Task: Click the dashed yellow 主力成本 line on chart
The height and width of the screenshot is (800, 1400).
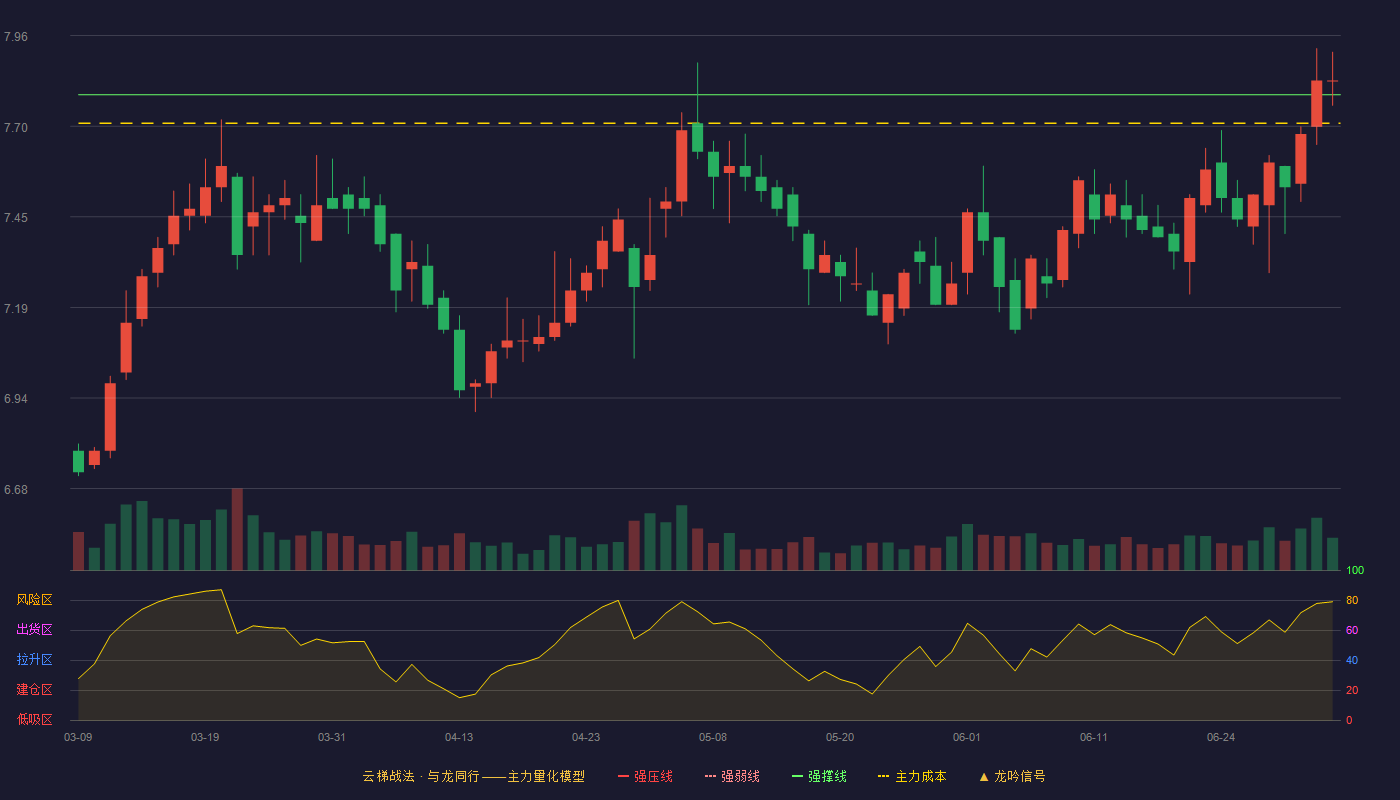Action: [709, 123]
